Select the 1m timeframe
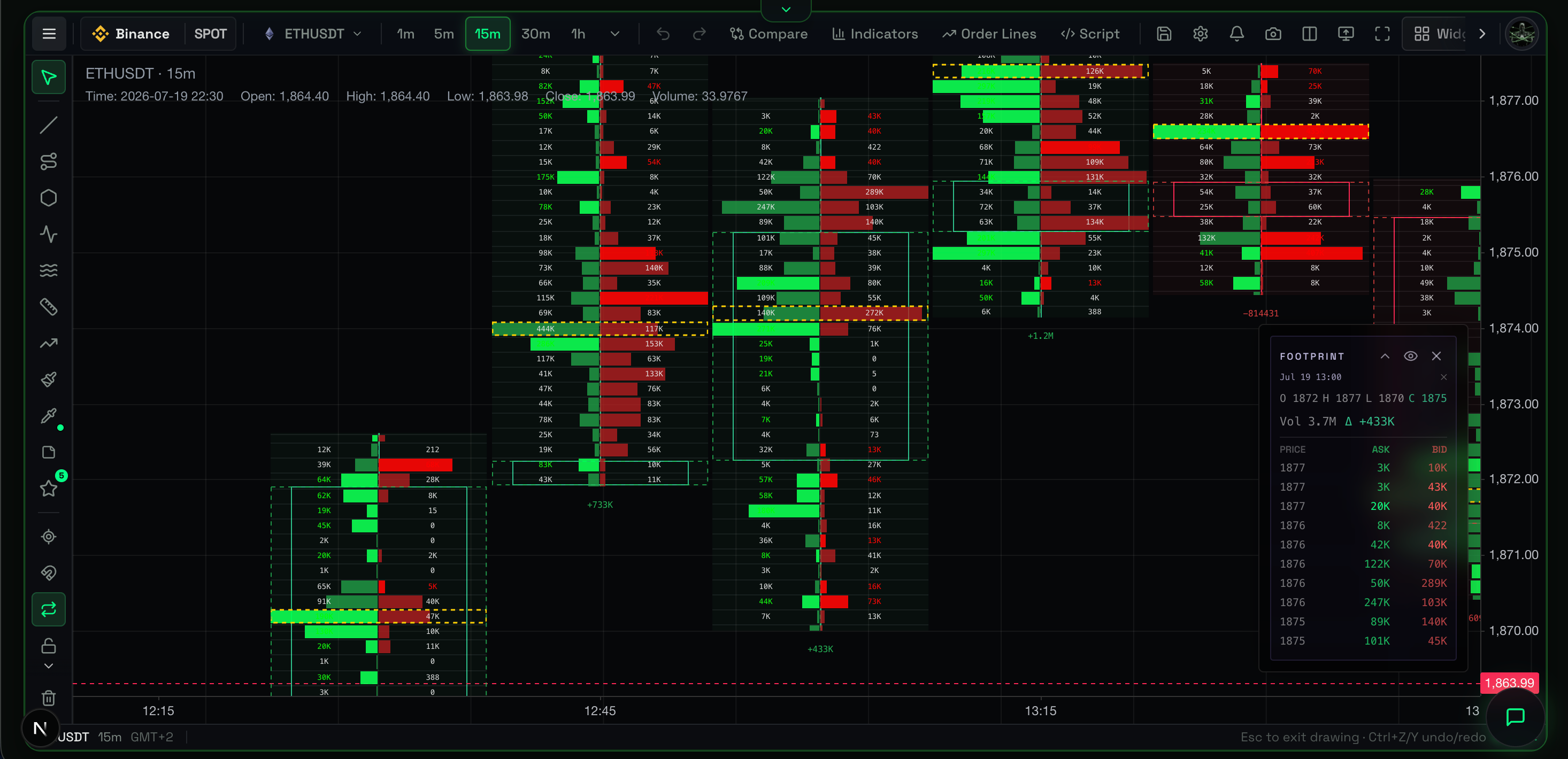This screenshot has width=1568, height=759. 405,34
